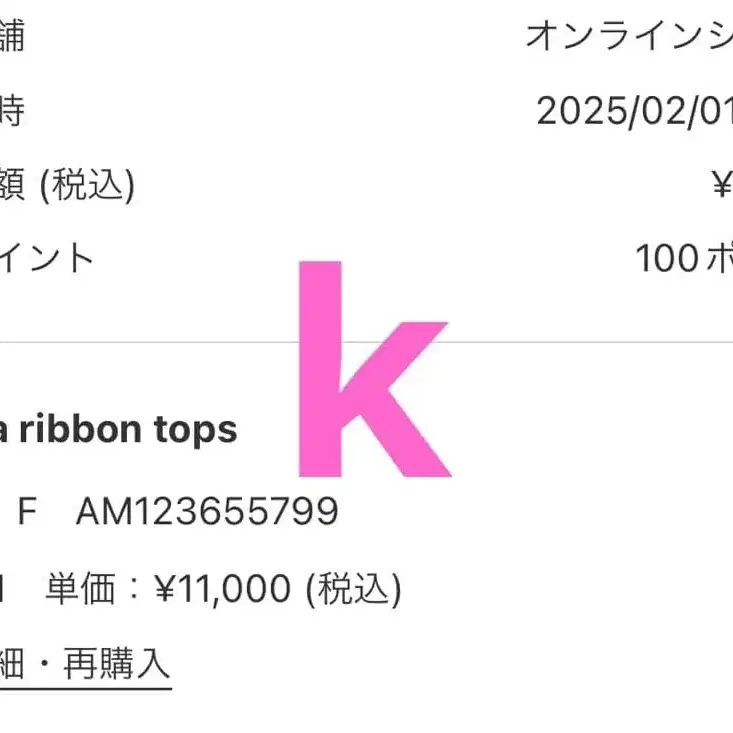This screenshot has height=733, width=733.
Task: Open the 詳細・再購入 link
Action: click(x=85, y=663)
